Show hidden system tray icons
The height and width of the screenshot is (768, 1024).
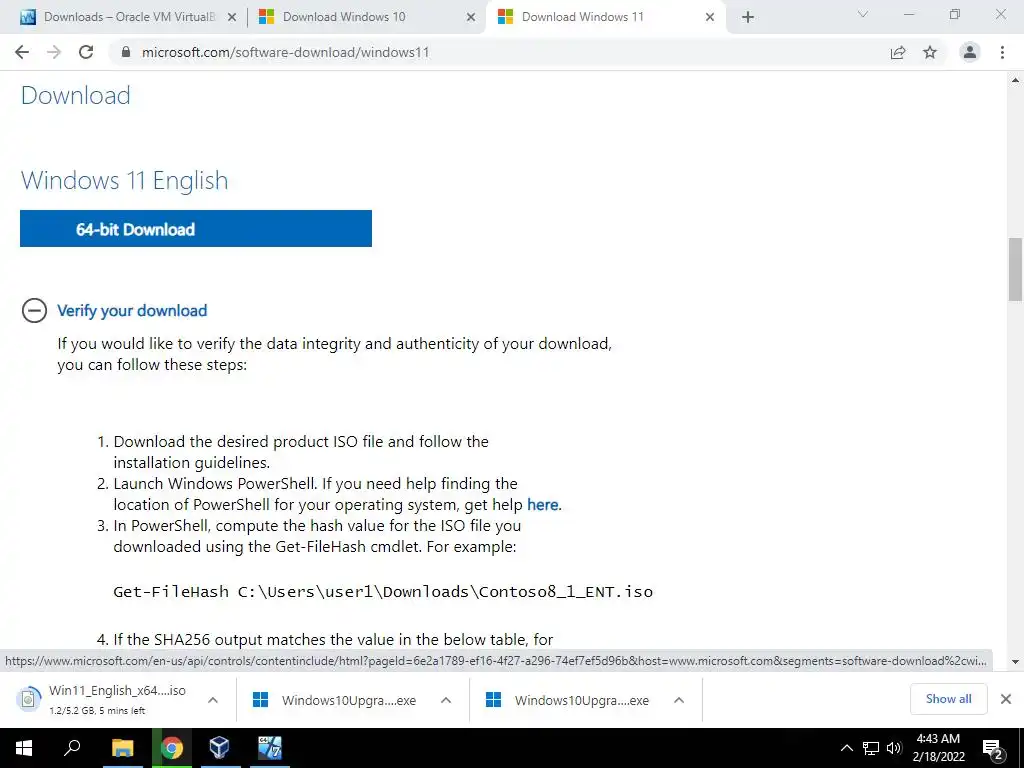coord(846,748)
